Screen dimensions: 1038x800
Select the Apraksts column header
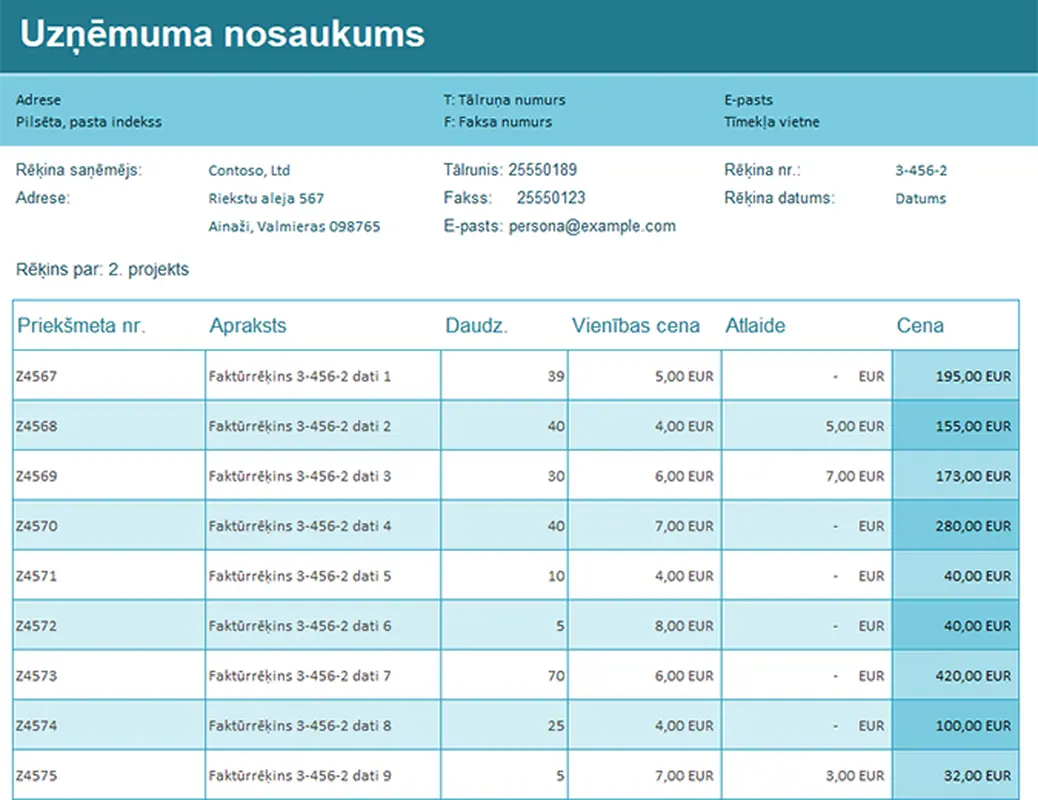tap(248, 325)
